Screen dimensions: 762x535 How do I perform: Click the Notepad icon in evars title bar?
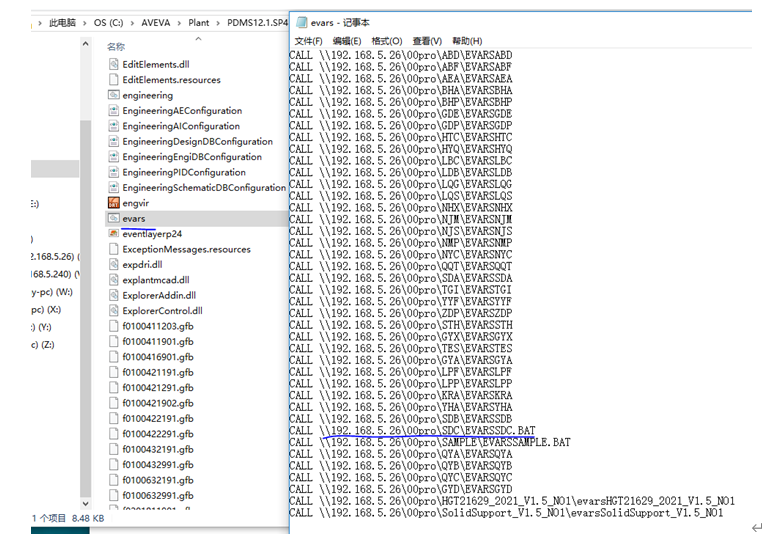point(302,22)
